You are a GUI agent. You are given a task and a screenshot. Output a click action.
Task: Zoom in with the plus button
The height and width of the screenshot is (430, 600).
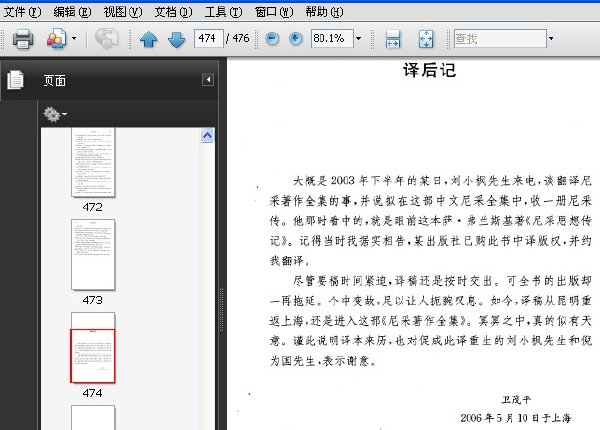pyautogui.click(x=295, y=39)
